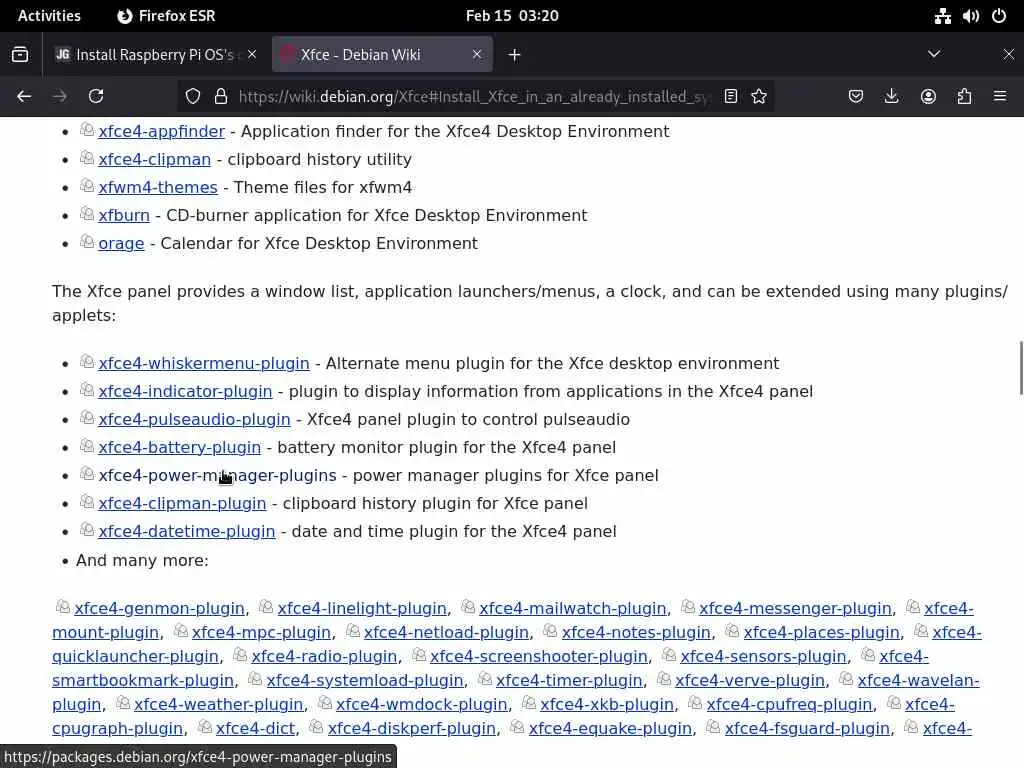Image resolution: width=1024 pixels, height=768 pixels.
Task: Open the power menu icon
Action: tap(999, 16)
